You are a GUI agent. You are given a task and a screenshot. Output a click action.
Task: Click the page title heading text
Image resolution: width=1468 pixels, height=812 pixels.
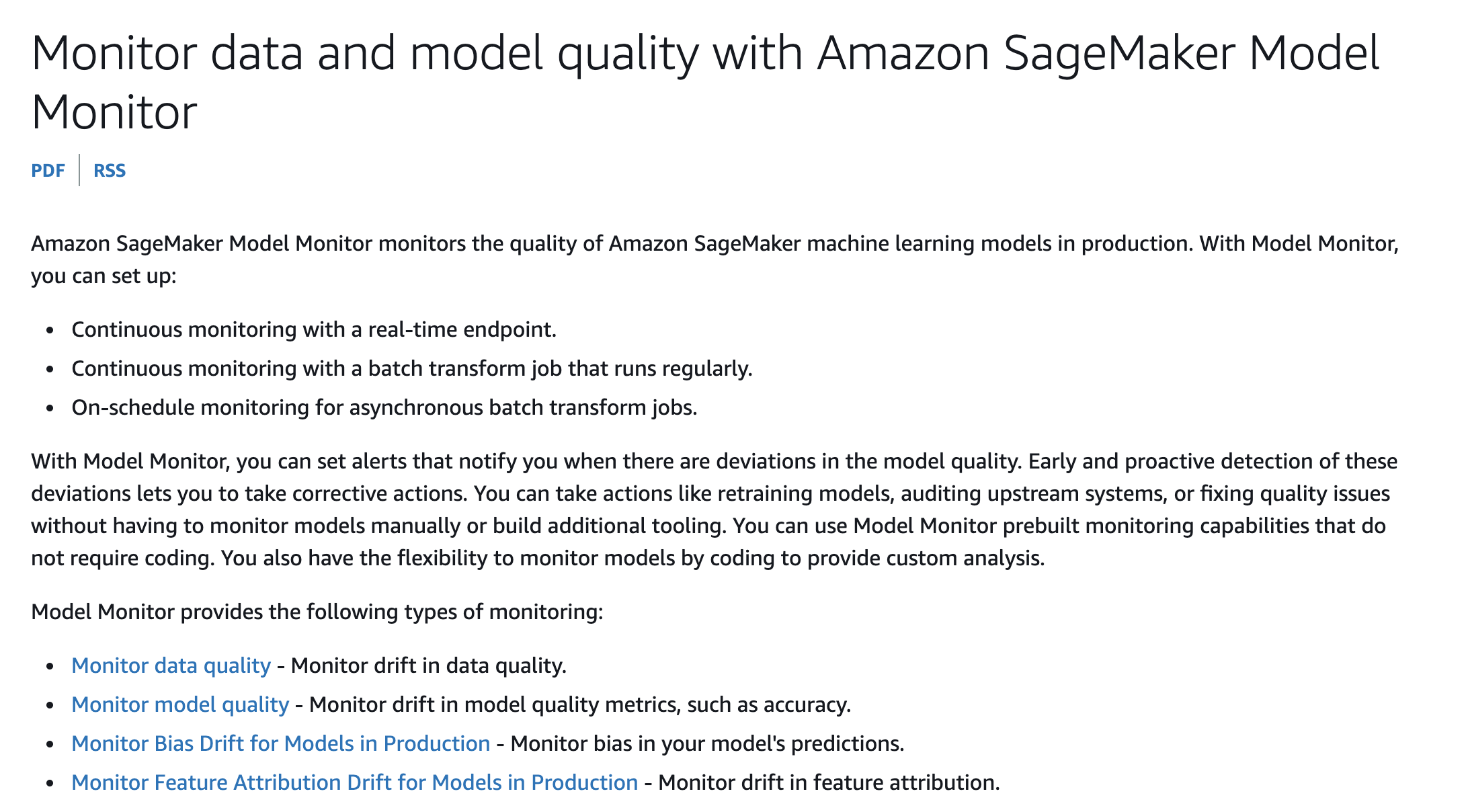705,82
